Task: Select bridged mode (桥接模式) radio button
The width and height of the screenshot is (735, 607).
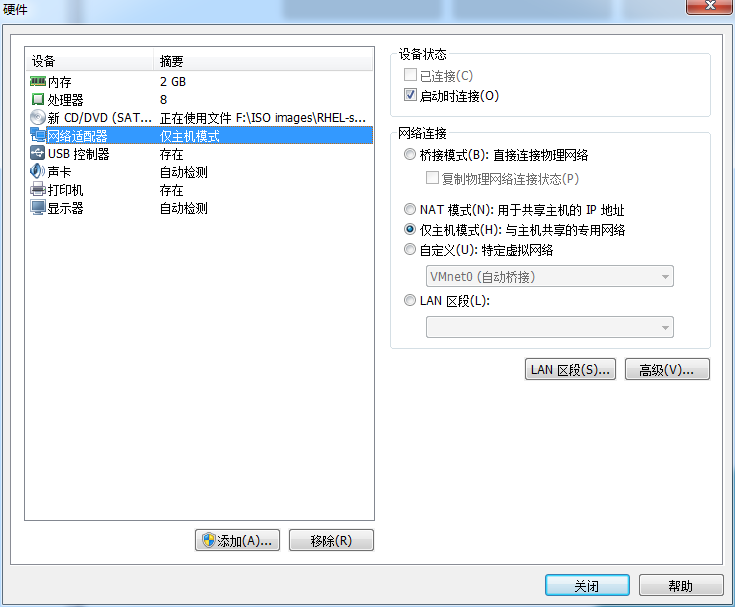Action: [x=410, y=154]
